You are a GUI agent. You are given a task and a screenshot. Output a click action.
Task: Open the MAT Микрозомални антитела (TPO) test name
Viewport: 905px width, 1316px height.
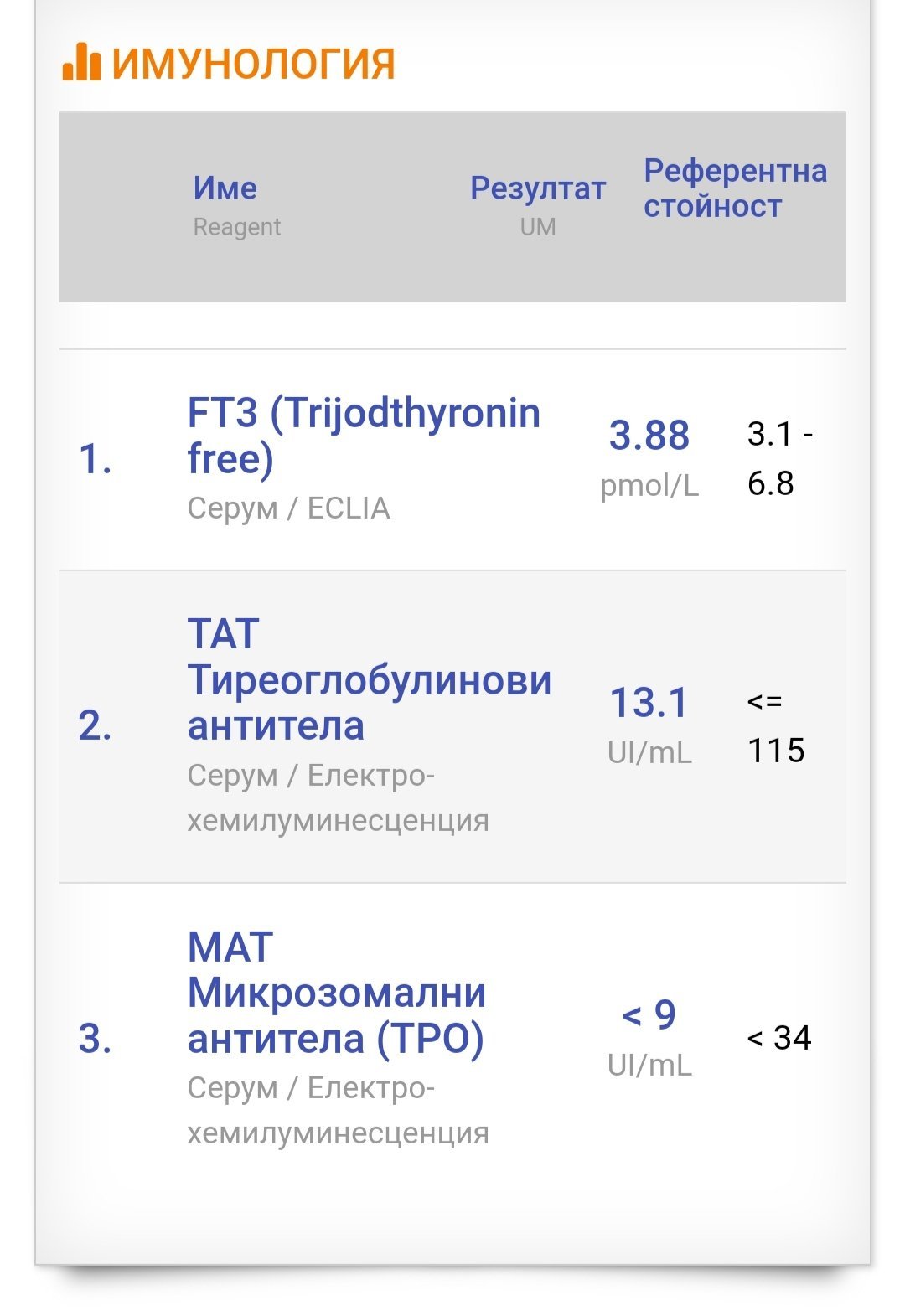pos(337,993)
